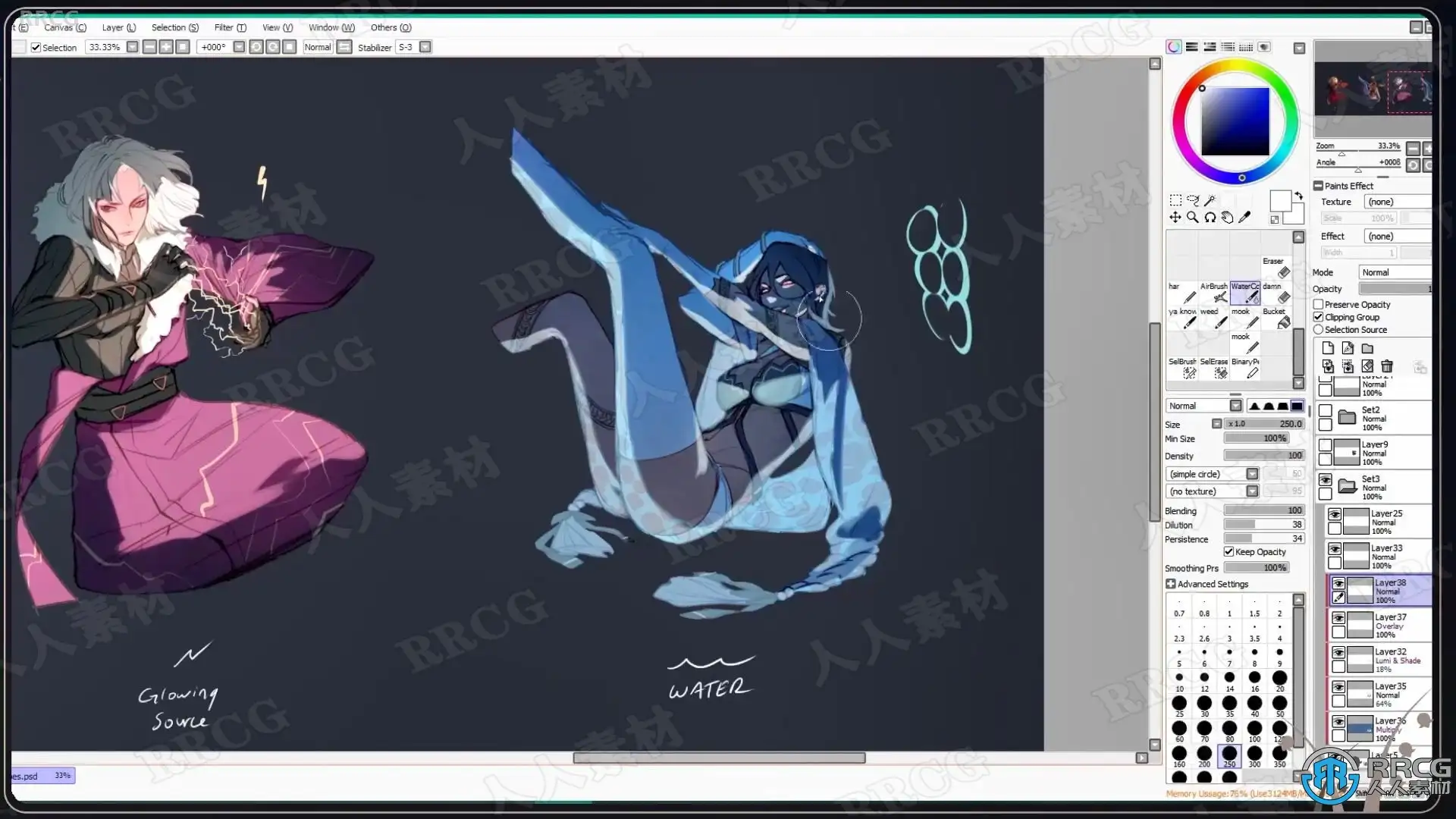This screenshot has width=1456, height=819.
Task: Enable Preserve Opacity checkbox
Action: tap(1319, 304)
